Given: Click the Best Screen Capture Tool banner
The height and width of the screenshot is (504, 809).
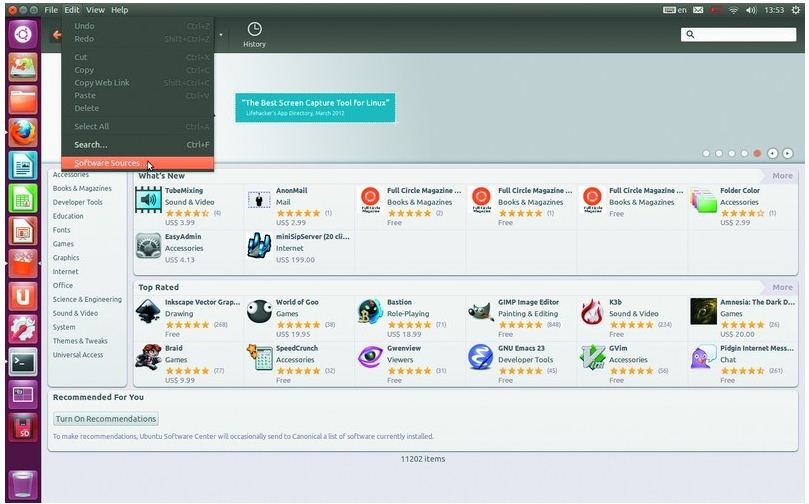Looking at the screenshot, I should point(315,107).
